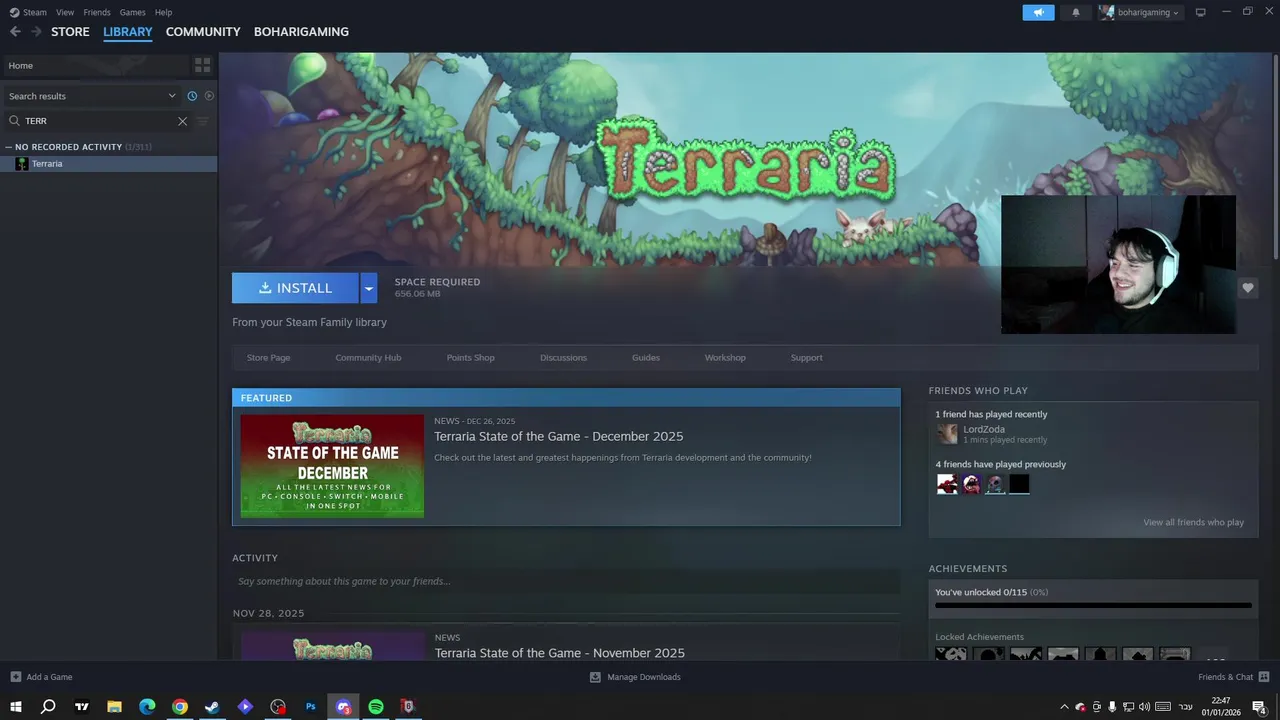
Task: Sort by recent activity clock icon
Action: click(192, 96)
